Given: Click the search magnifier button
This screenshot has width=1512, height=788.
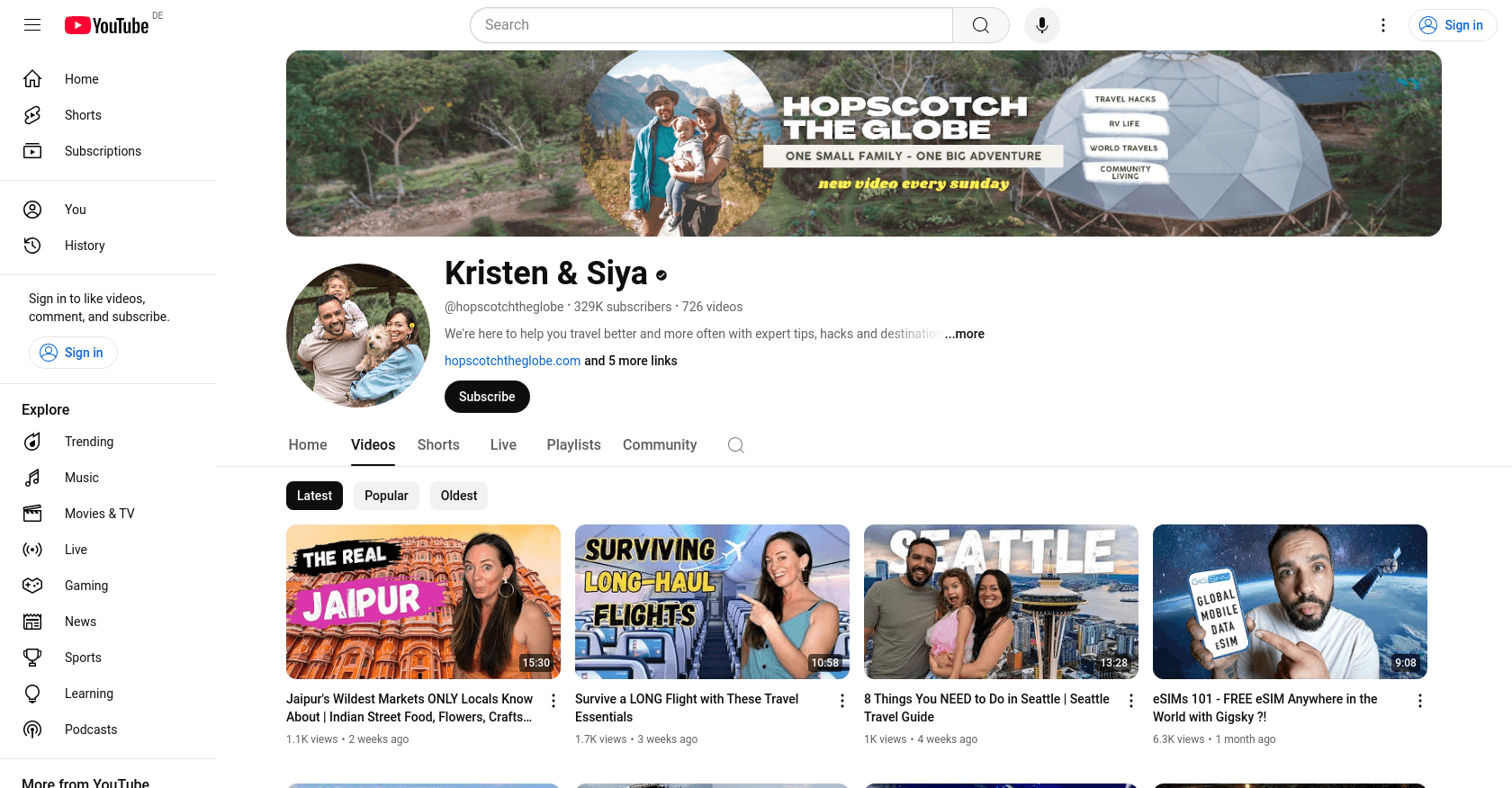Looking at the screenshot, I should 980,25.
